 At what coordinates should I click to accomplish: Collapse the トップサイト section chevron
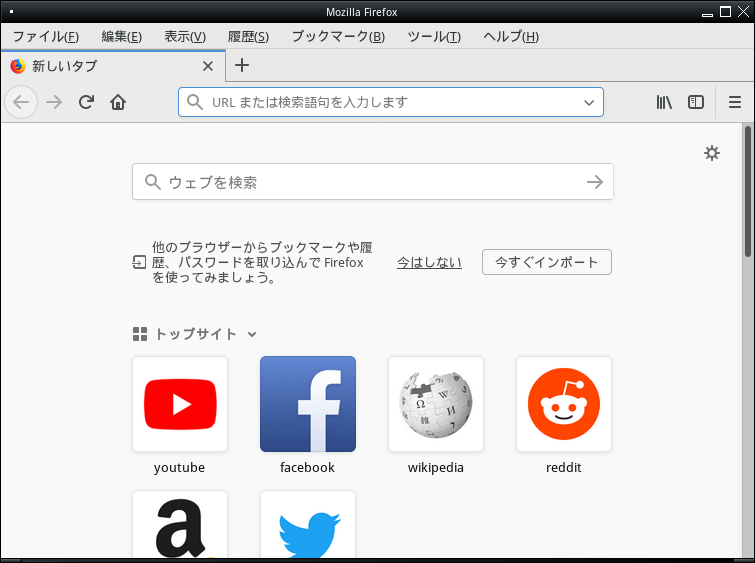pos(252,334)
